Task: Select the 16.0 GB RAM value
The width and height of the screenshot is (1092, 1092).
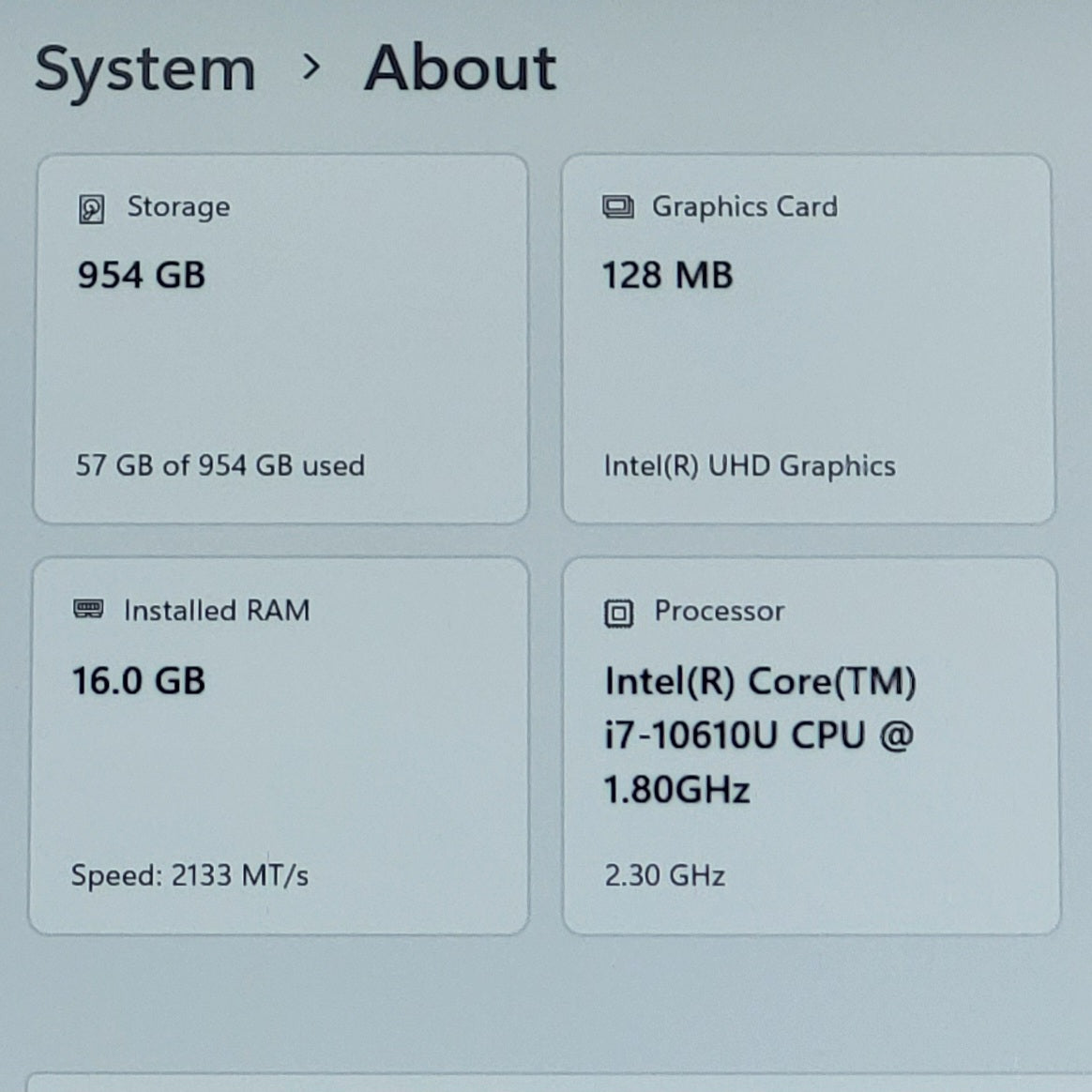Action: point(139,680)
